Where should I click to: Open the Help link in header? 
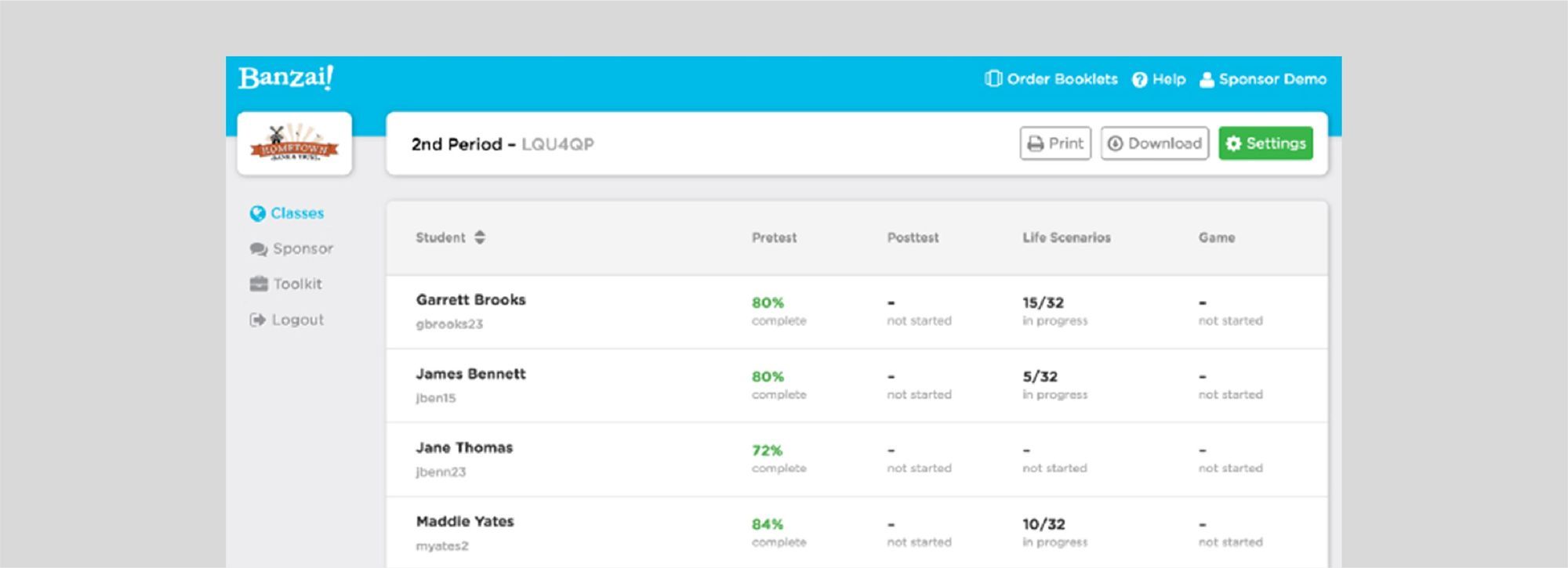pos(1159,79)
